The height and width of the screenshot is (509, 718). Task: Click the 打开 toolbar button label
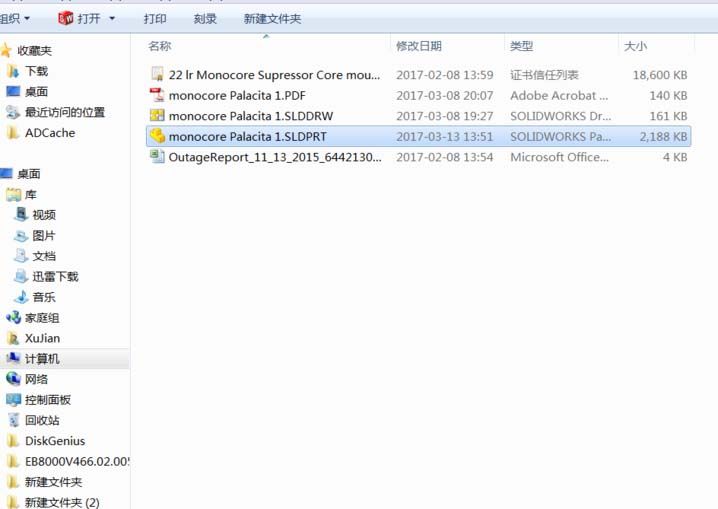(89, 19)
